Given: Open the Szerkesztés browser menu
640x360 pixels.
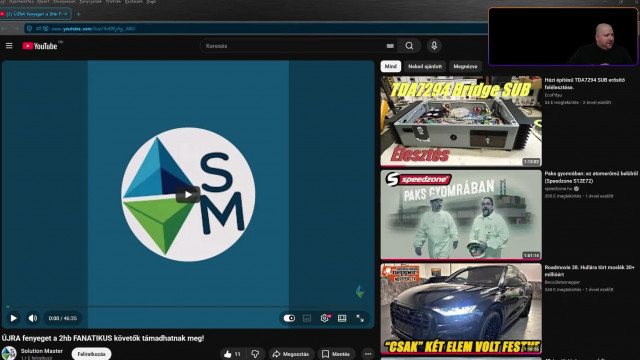Looking at the screenshot, I should click(x=21, y=2).
